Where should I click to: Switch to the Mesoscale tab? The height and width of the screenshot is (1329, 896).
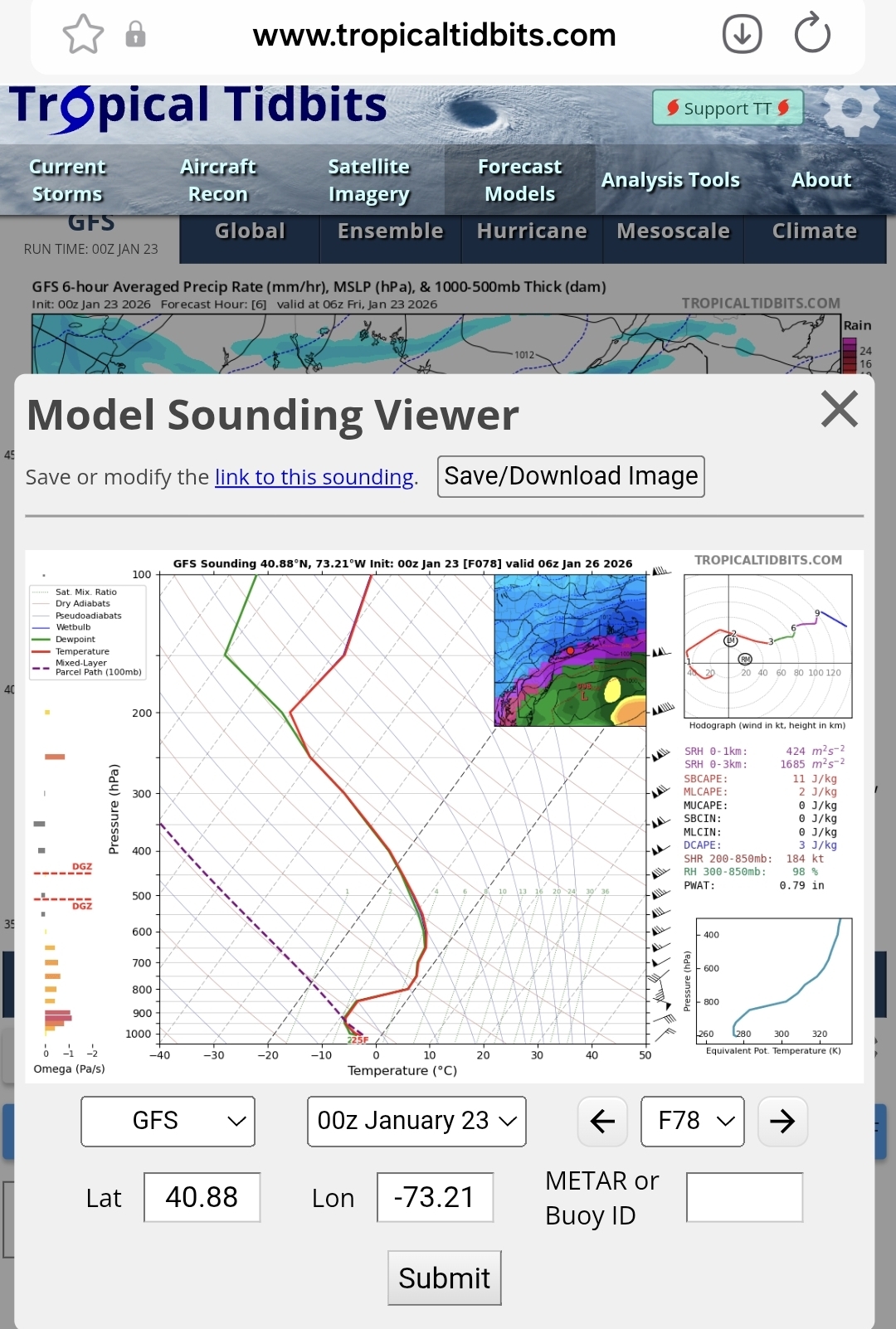pos(673,231)
